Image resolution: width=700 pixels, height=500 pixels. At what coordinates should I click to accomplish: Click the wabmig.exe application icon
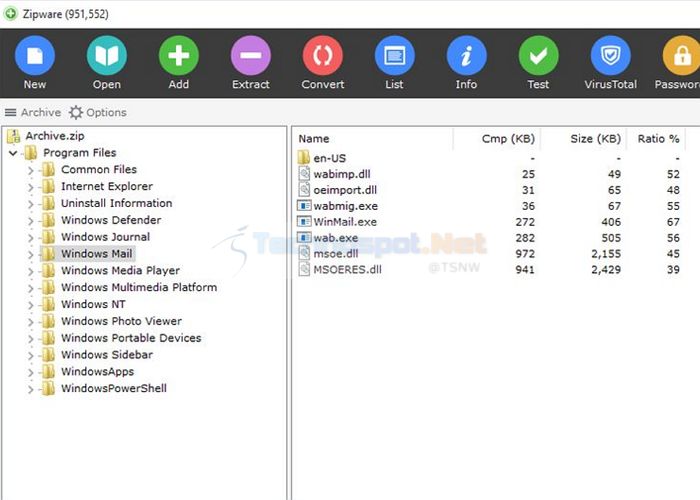304,206
